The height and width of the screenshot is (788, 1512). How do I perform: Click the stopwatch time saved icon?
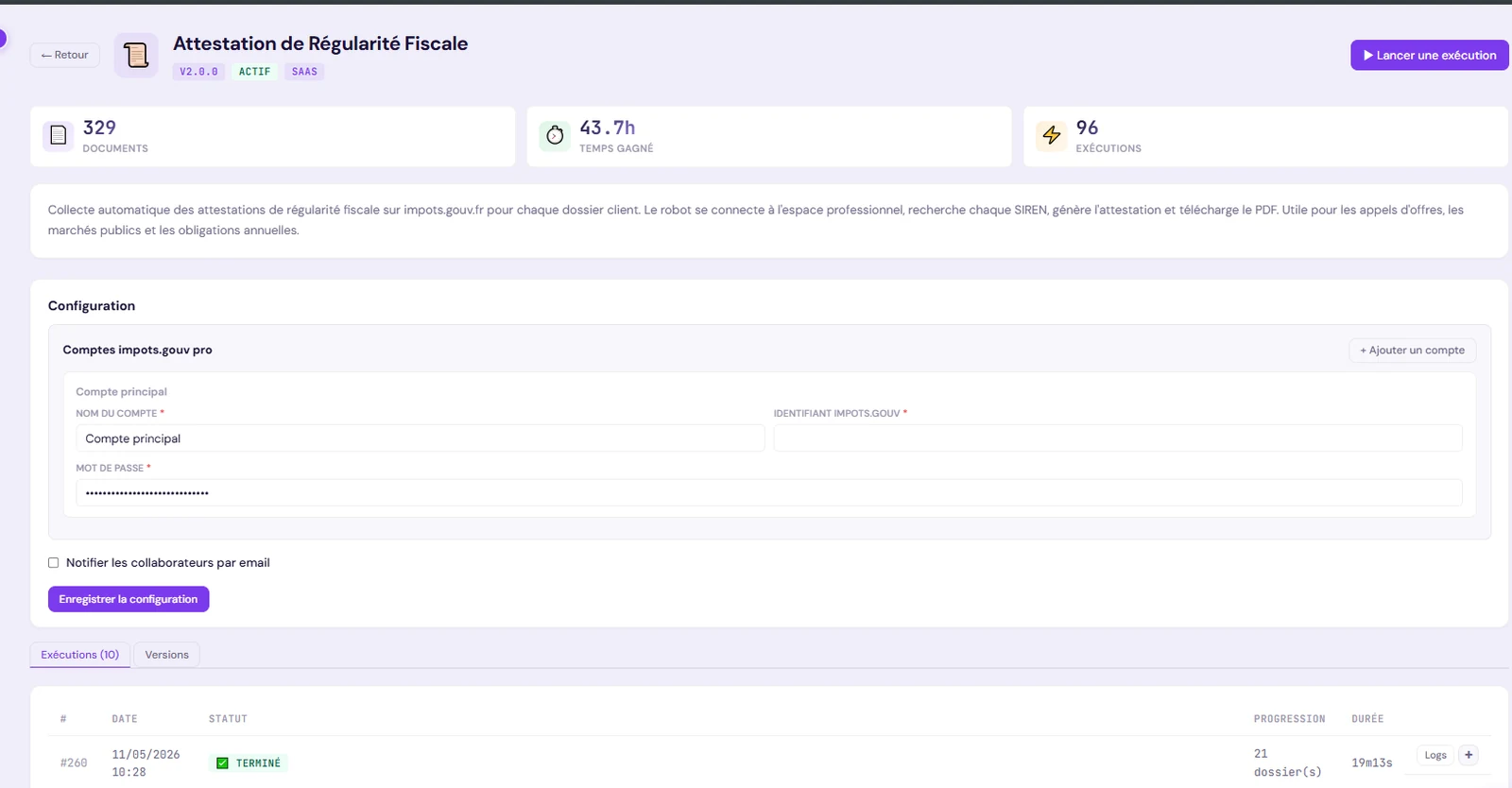pyautogui.click(x=555, y=136)
